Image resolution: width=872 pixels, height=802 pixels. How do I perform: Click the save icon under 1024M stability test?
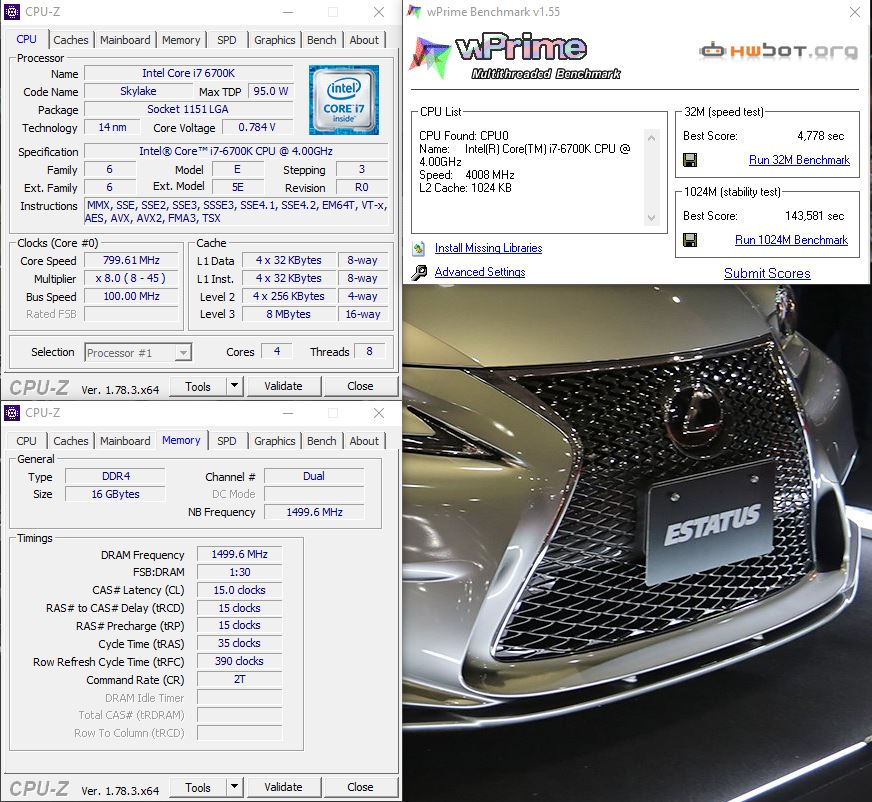tap(690, 240)
